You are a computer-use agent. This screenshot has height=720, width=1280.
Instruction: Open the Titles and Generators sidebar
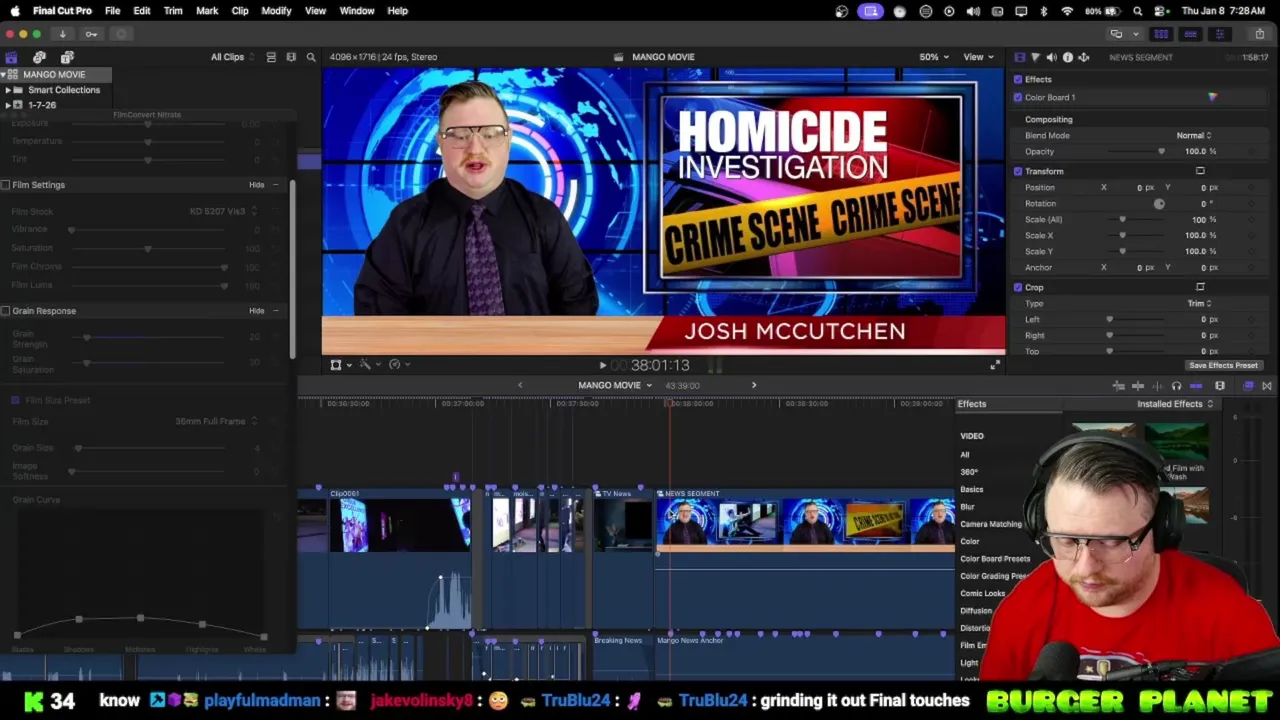(x=67, y=57)
